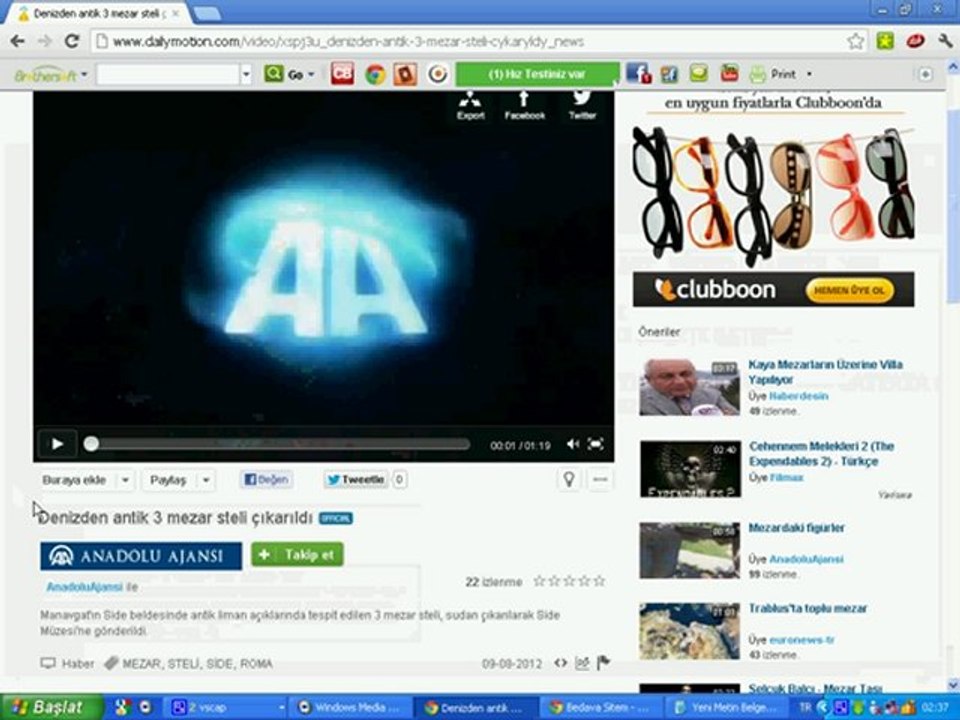Play the video

(57, 444)
